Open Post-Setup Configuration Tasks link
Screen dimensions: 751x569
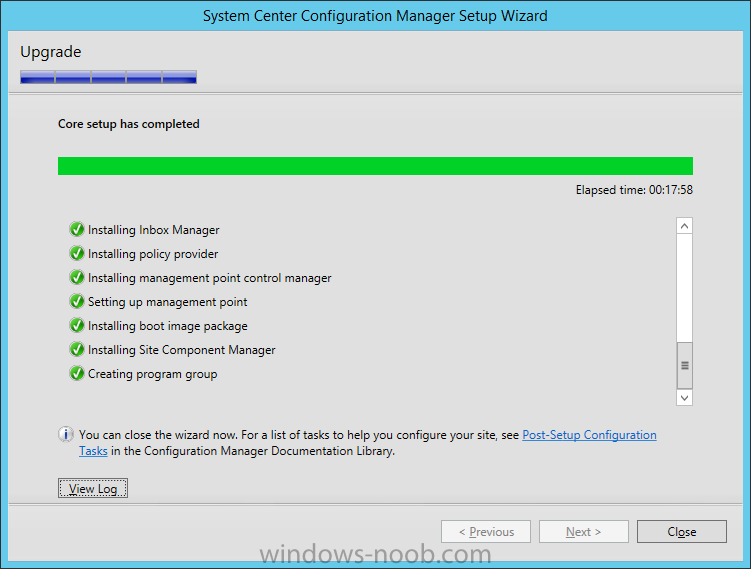click(589, 435)
